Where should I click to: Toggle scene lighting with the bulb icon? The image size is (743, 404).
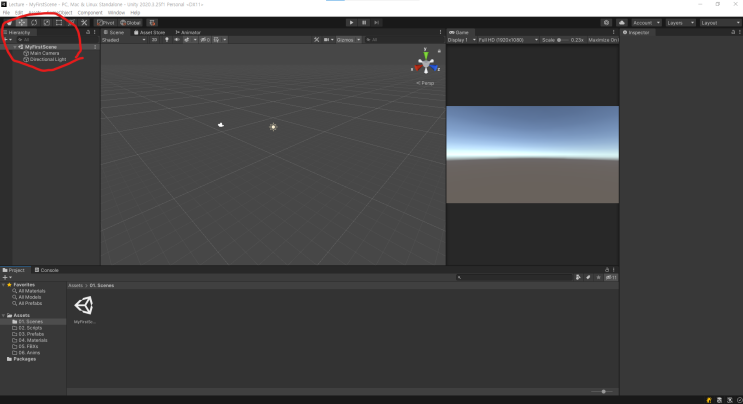pyautogui.click(x=167, y=40)
